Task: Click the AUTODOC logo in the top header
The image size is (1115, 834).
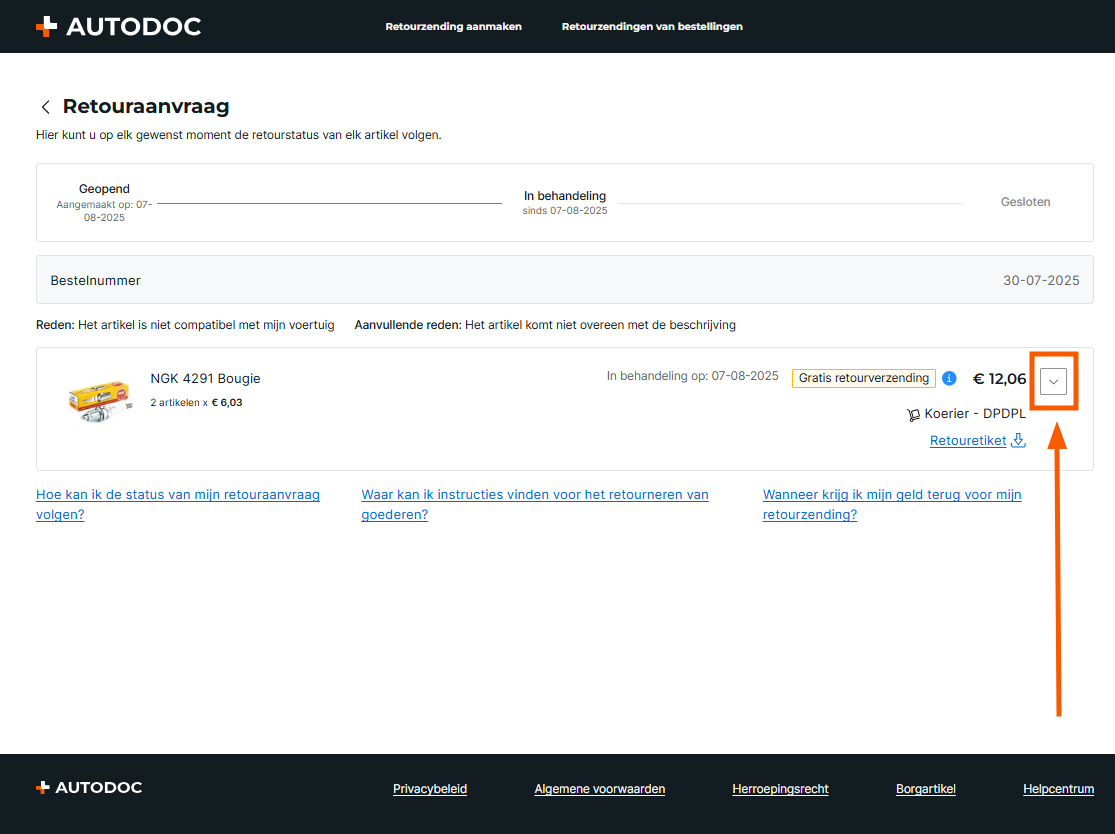Action: (x=118, y=27)
